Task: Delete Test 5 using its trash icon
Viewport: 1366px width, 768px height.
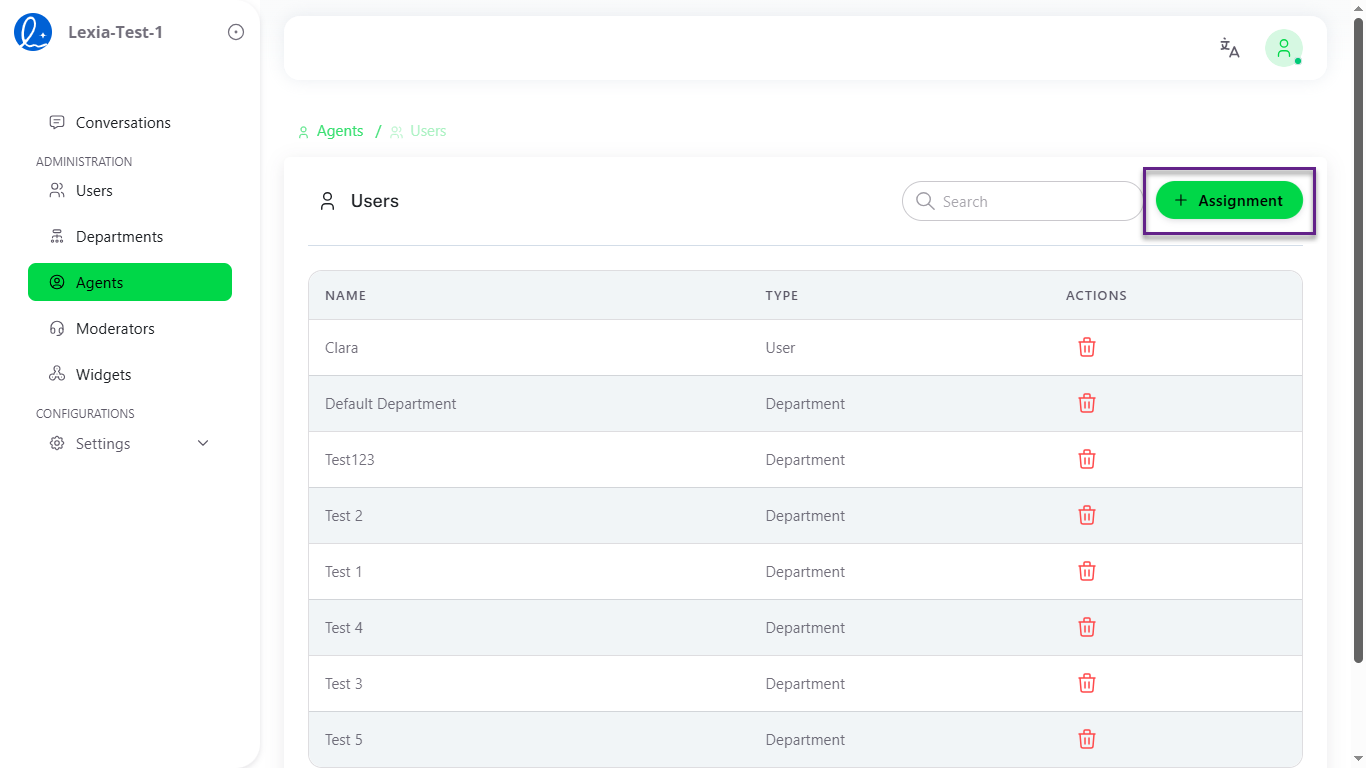Action: (x=1087, y=739)
